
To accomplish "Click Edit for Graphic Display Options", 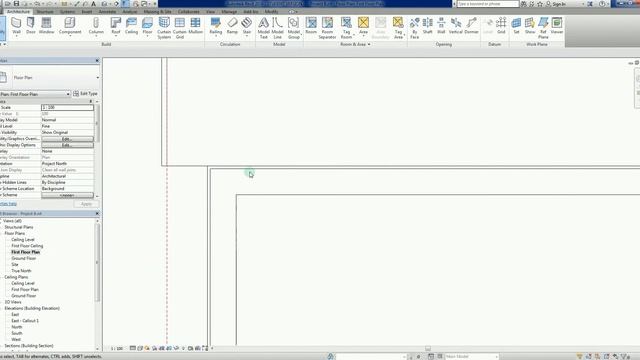I will coord(67,145).
